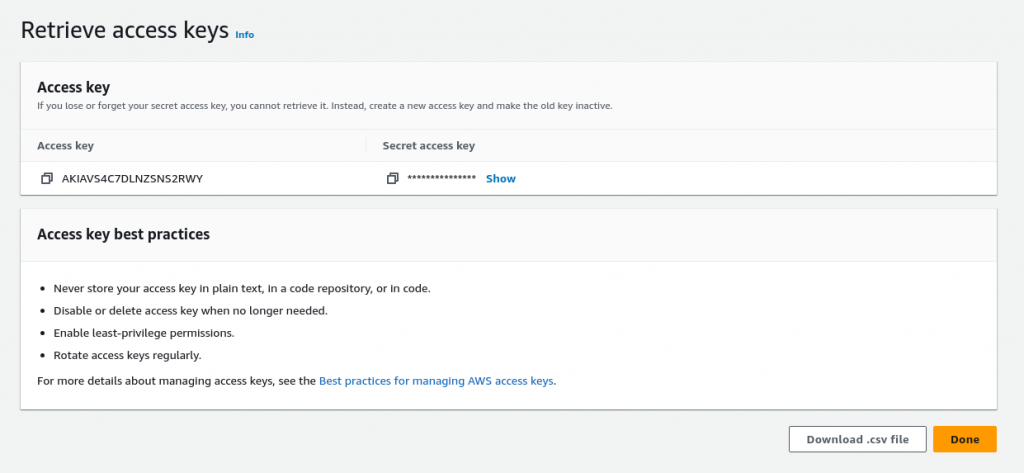This screenshot has height=473, width=1024.
Task: Copy the access key ID with its copy icon
Action: [46, 179]
